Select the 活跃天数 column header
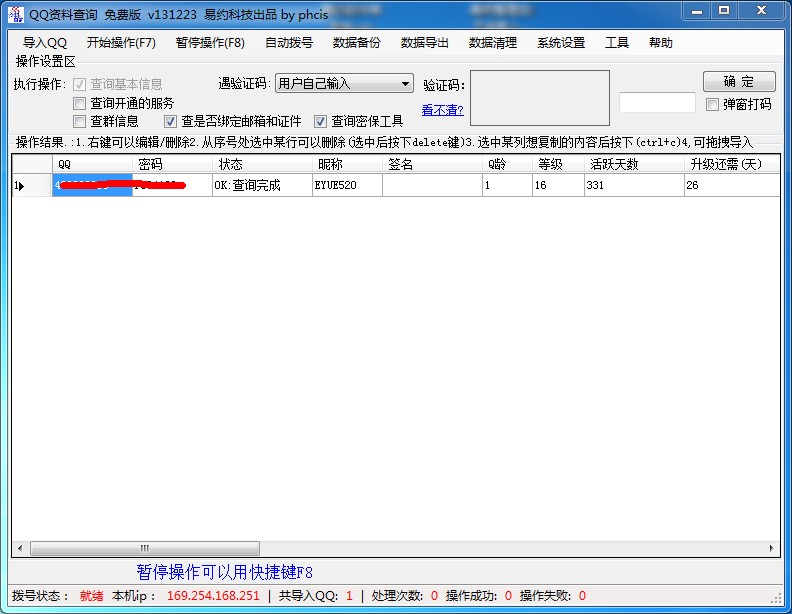Screen dimensions: 792x614 pos(634,164)
